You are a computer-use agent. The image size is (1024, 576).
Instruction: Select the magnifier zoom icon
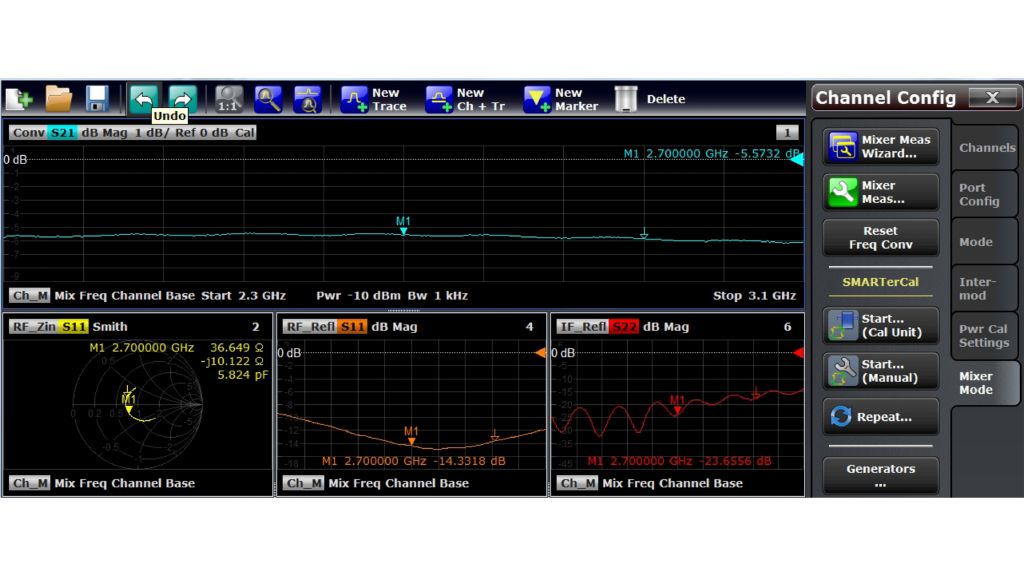pyautogui.click(x=266, y=98)
